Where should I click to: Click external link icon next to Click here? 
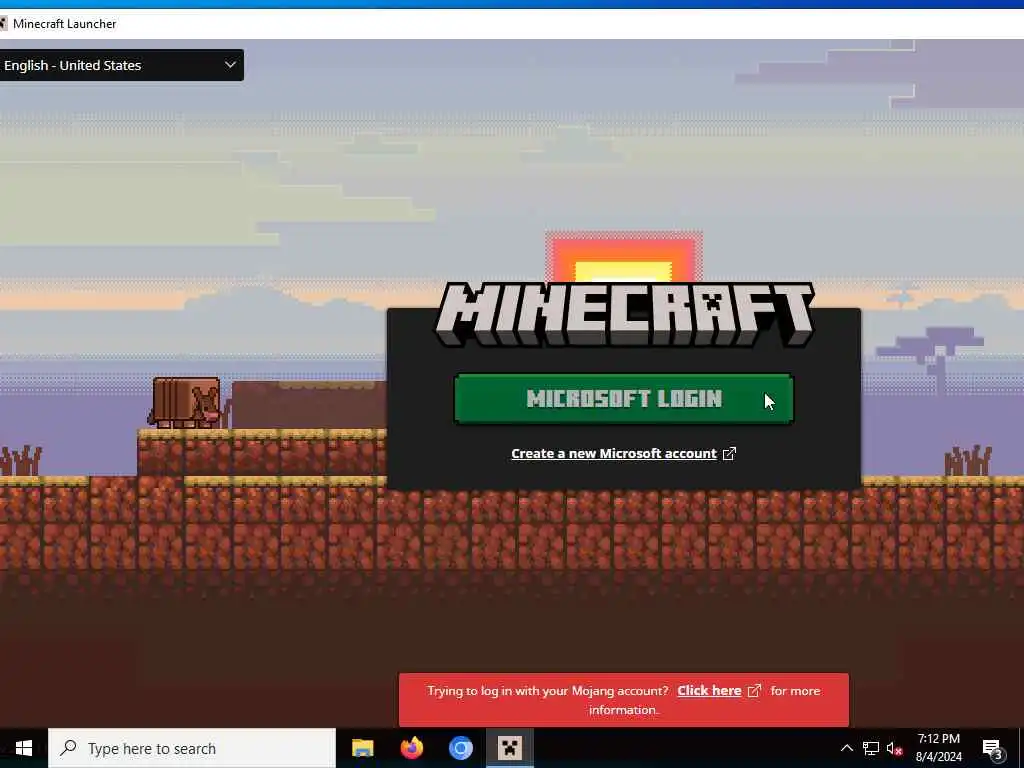pos(754,690)
